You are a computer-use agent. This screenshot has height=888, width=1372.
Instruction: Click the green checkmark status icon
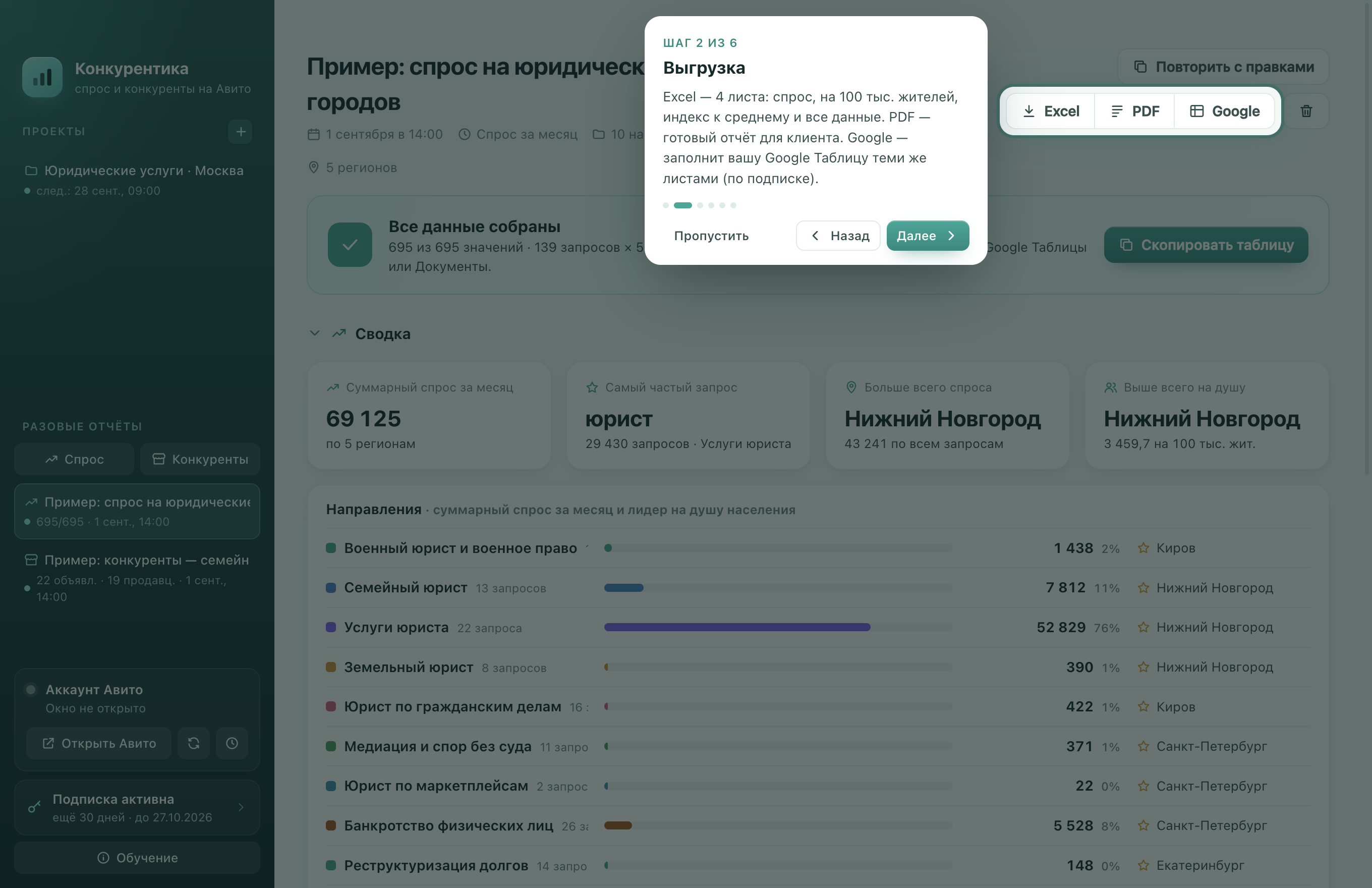pos(350,245)
